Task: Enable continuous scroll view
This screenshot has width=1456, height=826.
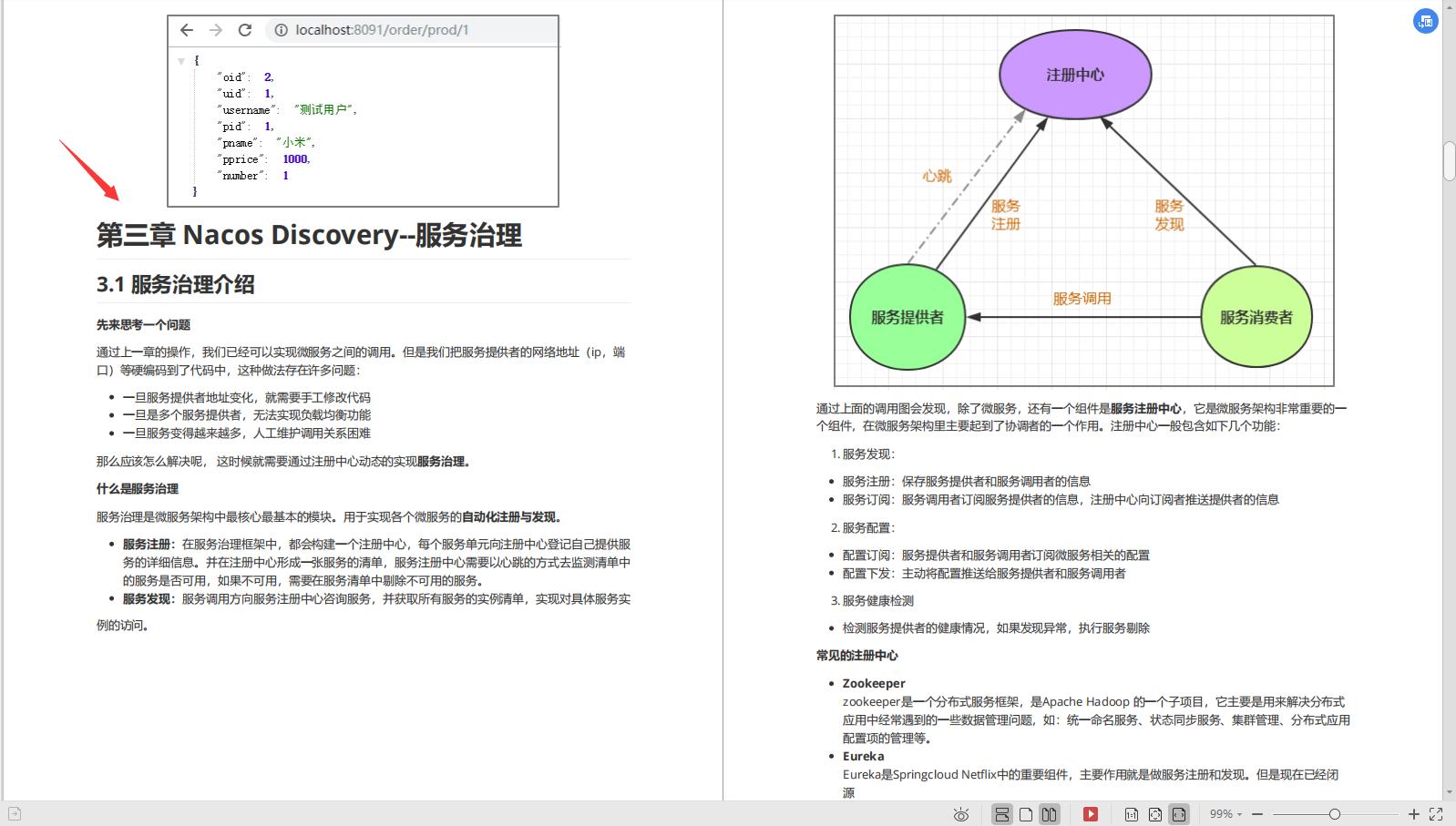Action: point(1002,814)
